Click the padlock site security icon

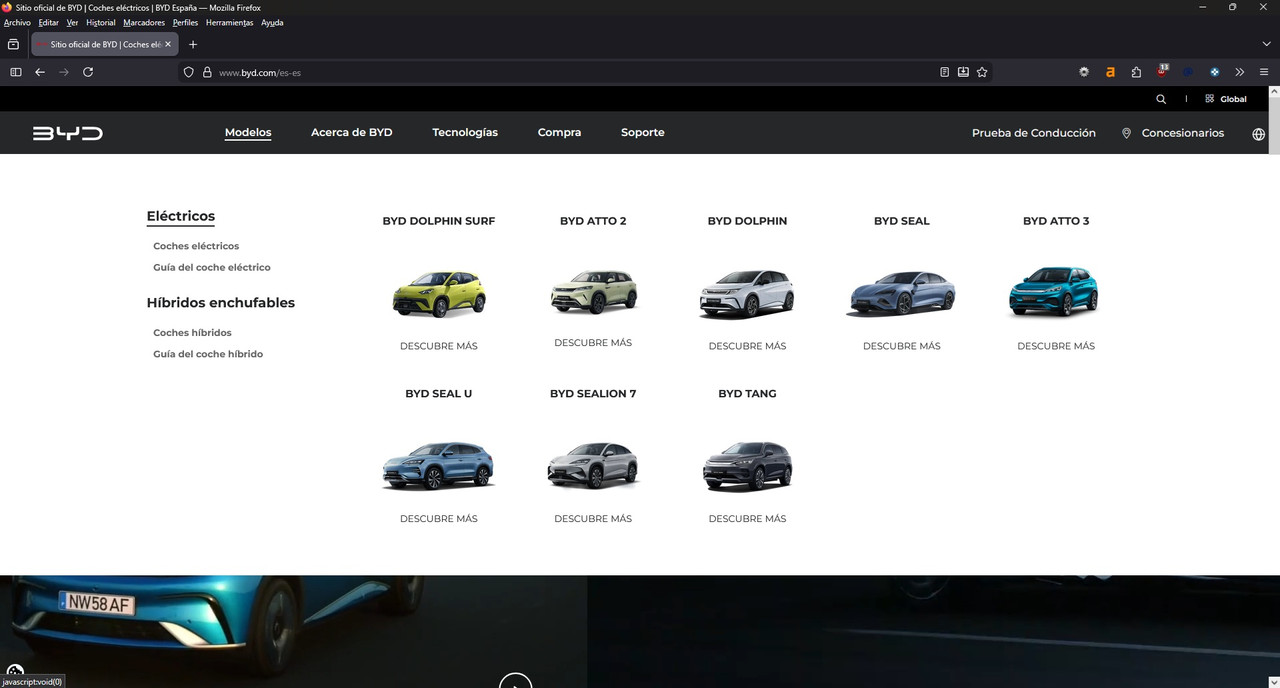207,72
